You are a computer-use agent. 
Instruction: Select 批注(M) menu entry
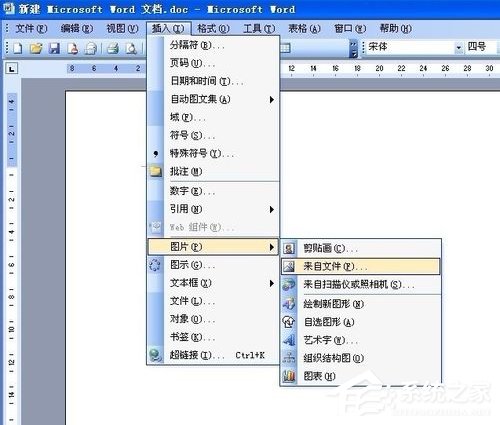pos(213,171)
